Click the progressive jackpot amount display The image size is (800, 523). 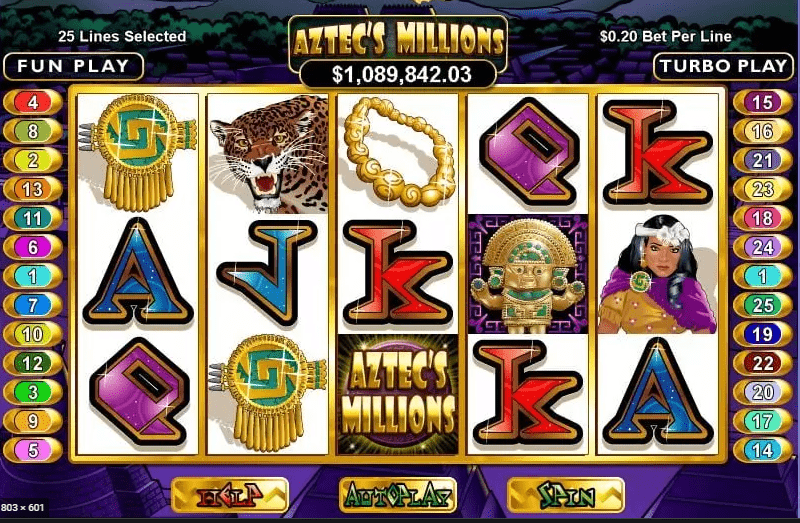coord(401,74)
